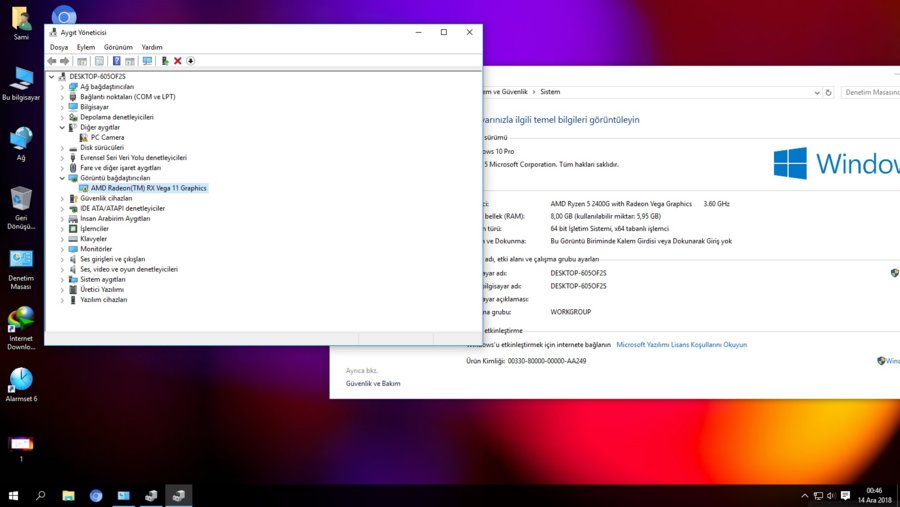Click the shield icon beside computer name
900x507 pixels.
894,273
